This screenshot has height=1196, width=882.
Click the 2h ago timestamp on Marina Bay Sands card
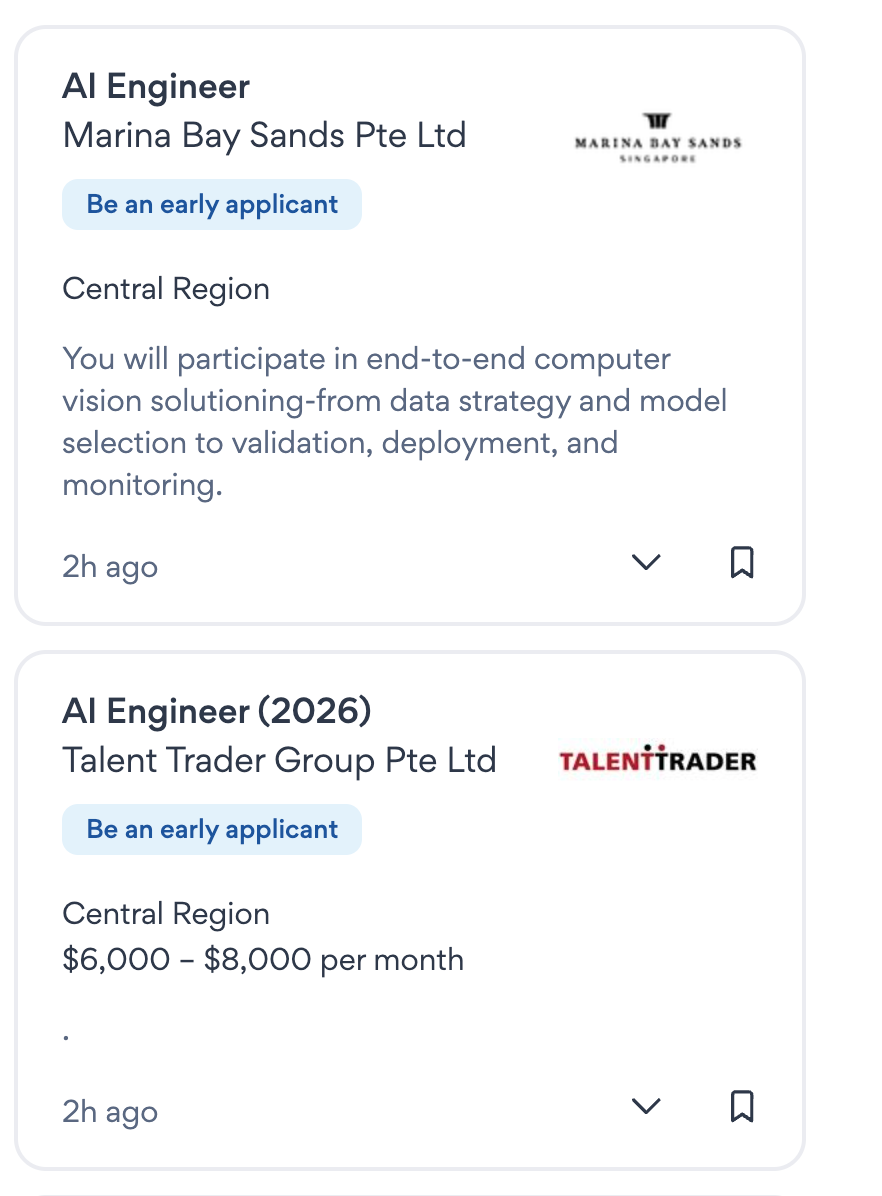pos(110,567)
